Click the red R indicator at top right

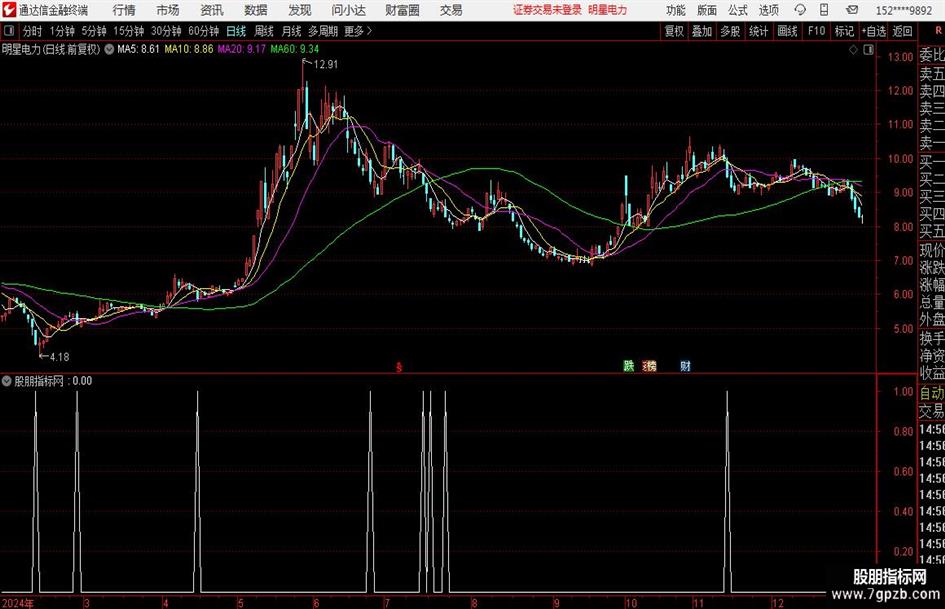tap(938, 30)
